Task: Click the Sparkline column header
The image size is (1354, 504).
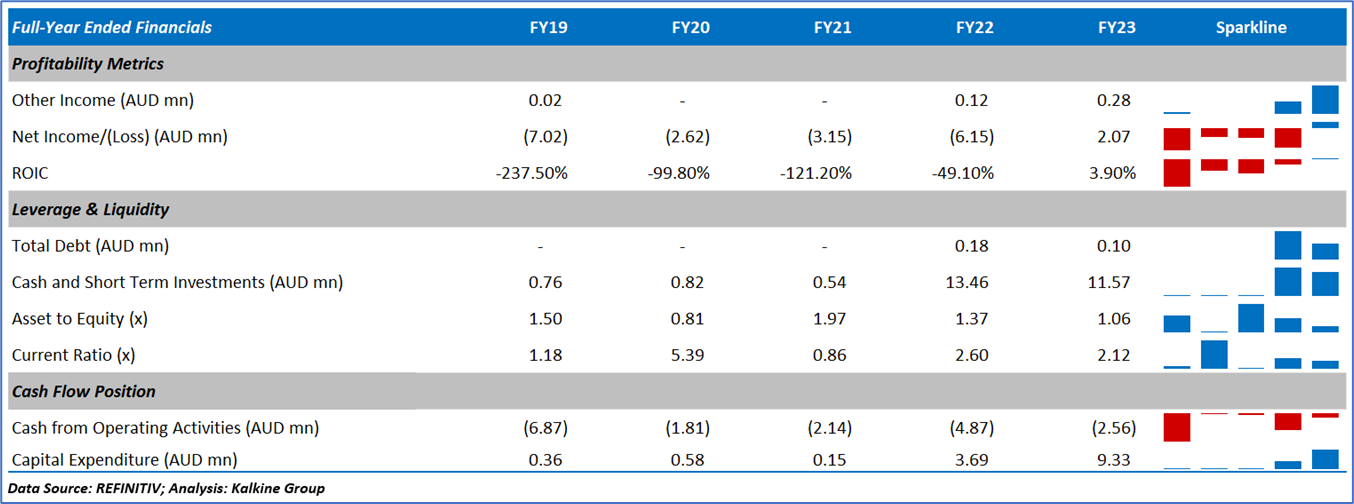Action: pos(1251,28)
